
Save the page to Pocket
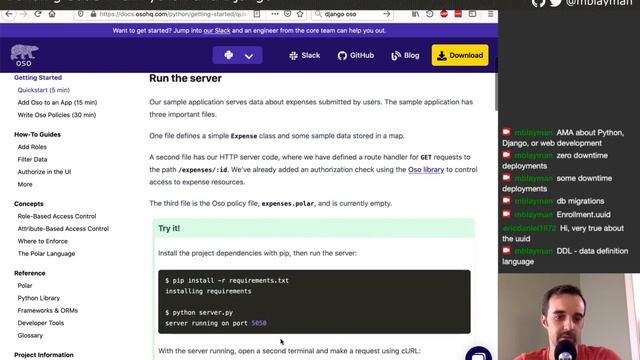pos(287,14)
